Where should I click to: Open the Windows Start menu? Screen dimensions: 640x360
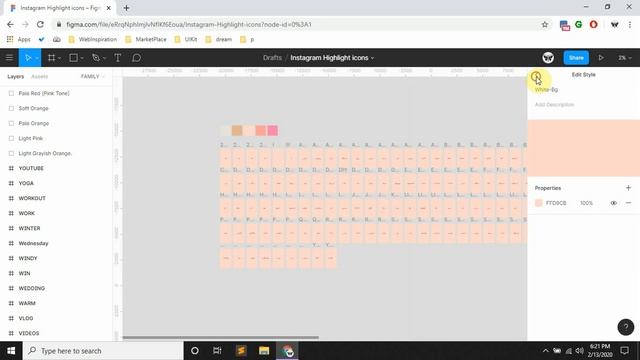pos(11,351)
